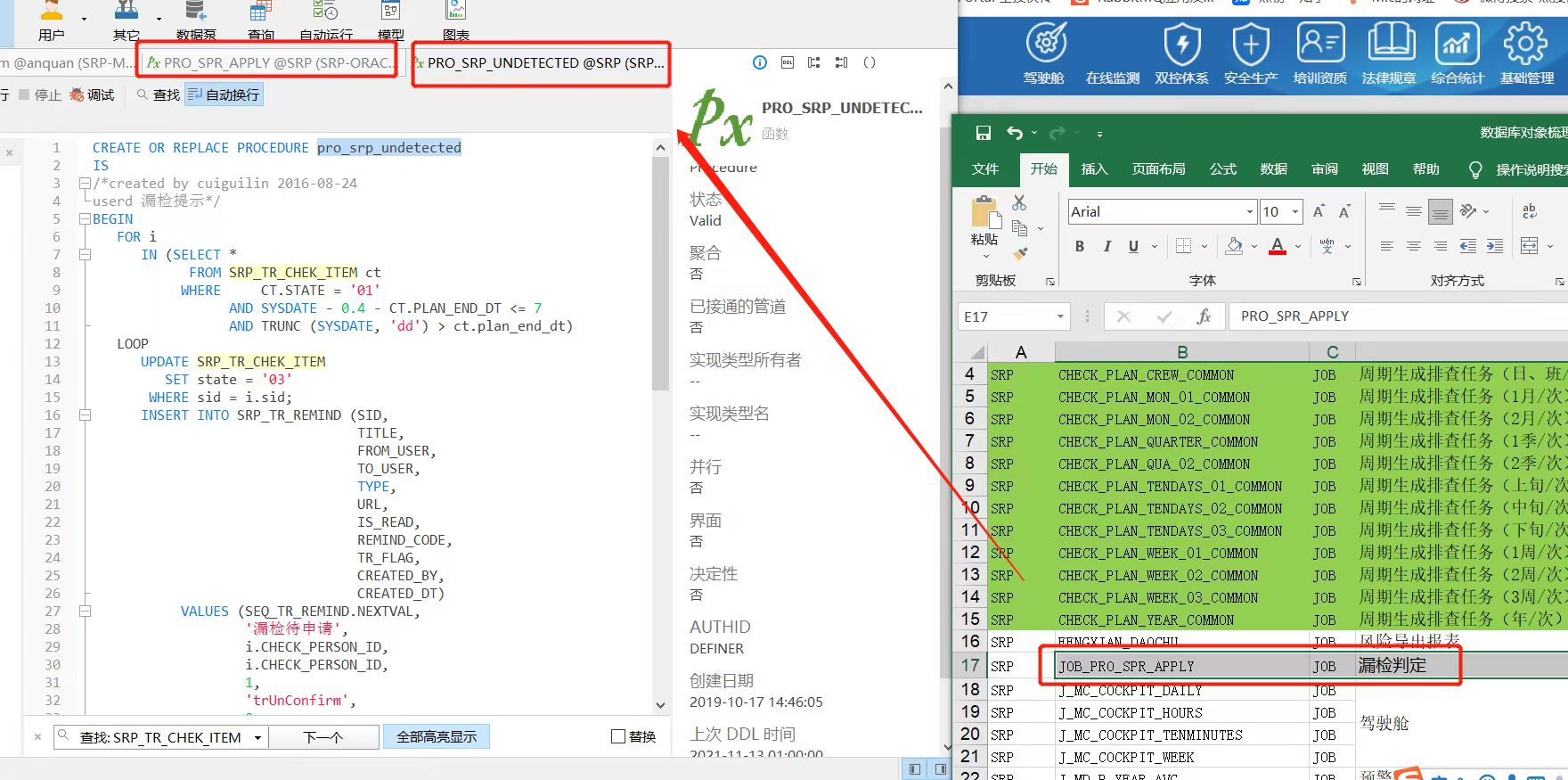The height and width of the screenshot is (780, 1568).
Task: Open the Excel font size dropdown
Action: pyautogui.click(x=1295, y=211)
